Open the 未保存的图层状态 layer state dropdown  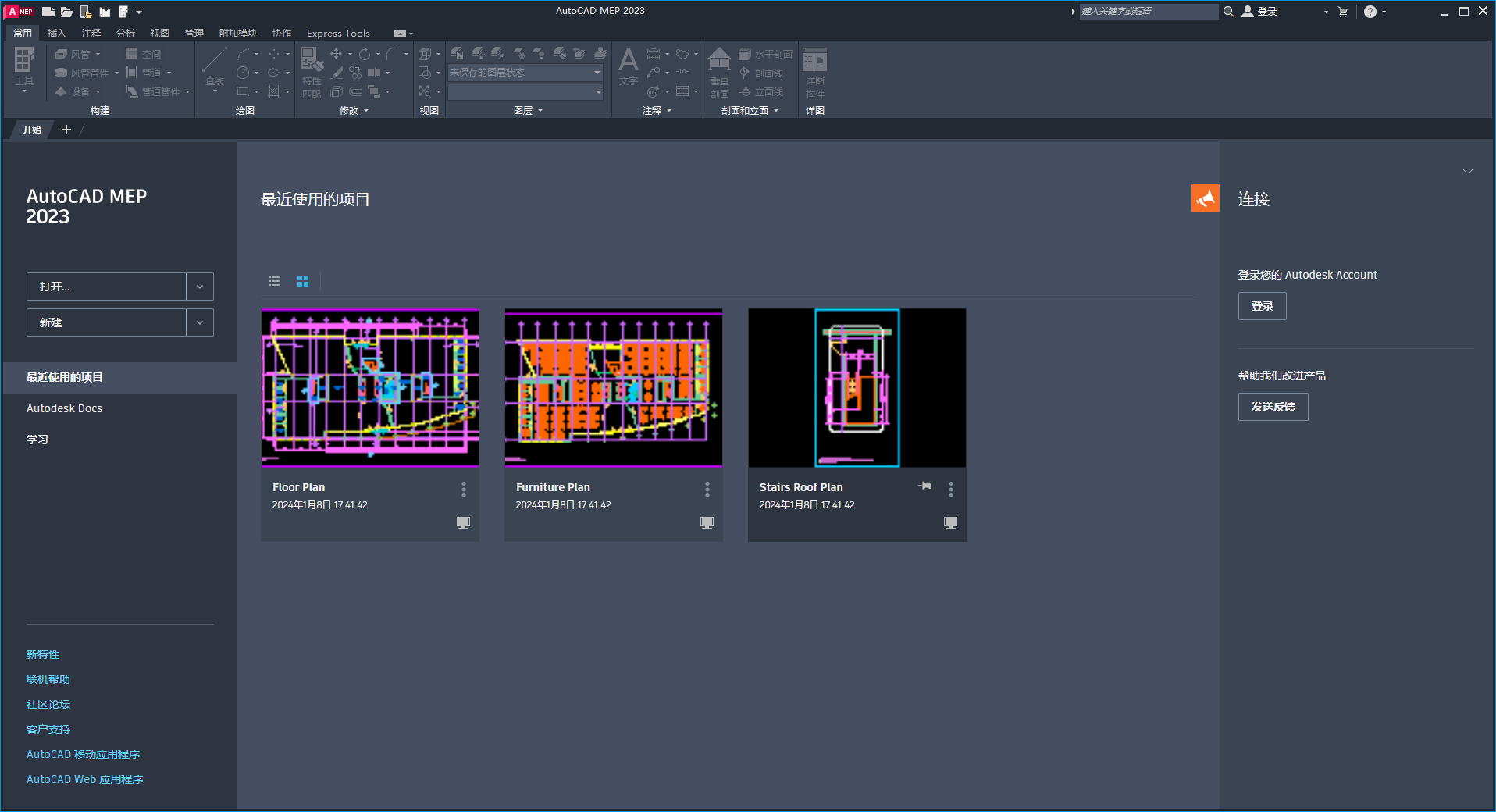click(x=597, y=73)
